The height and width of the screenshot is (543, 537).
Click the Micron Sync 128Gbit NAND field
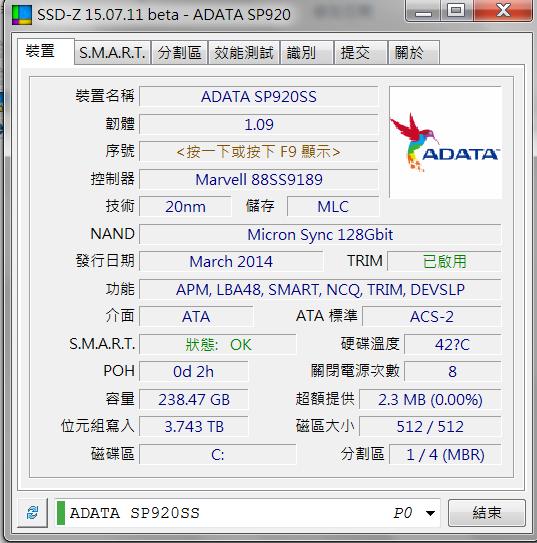pos(320,234)
